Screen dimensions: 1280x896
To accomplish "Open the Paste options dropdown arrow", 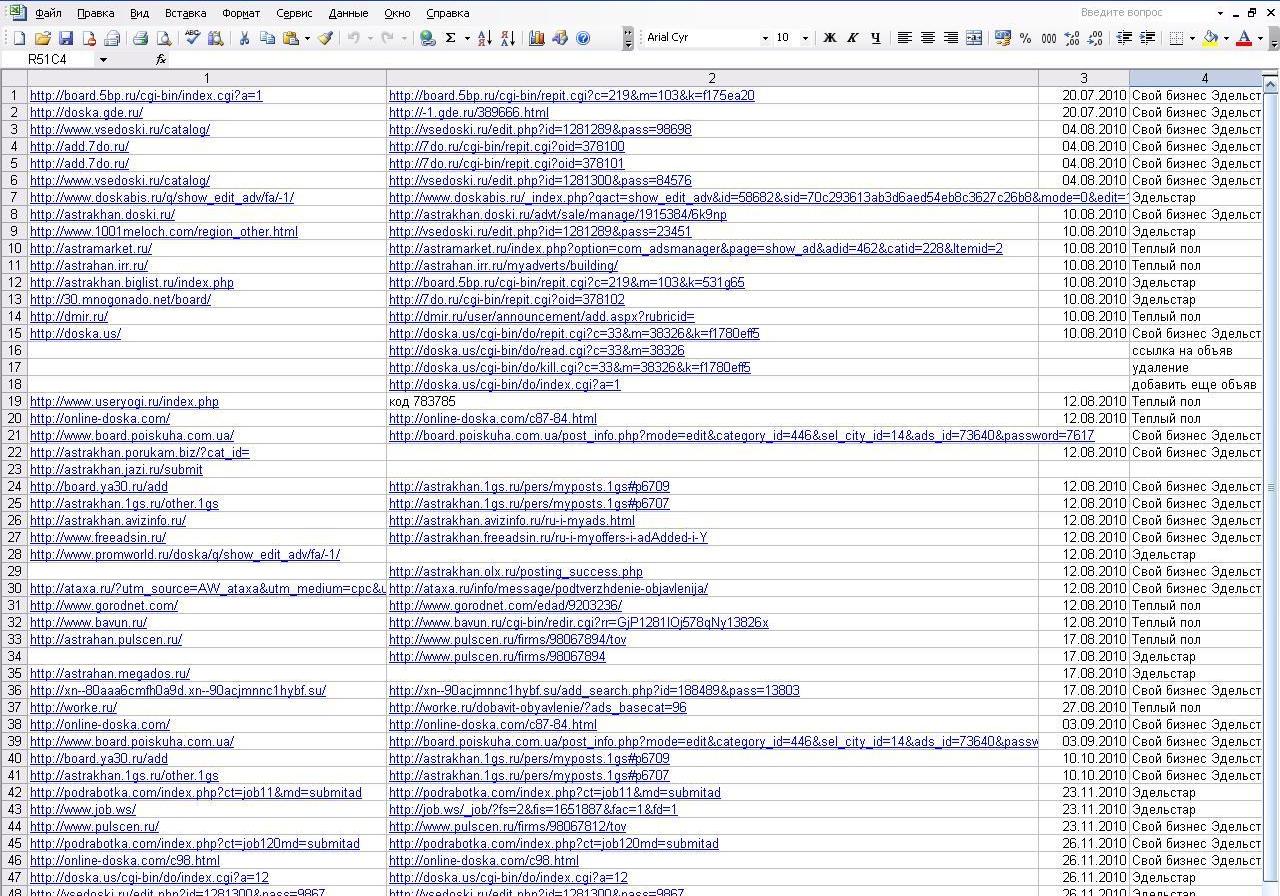I will coord(306,38).
